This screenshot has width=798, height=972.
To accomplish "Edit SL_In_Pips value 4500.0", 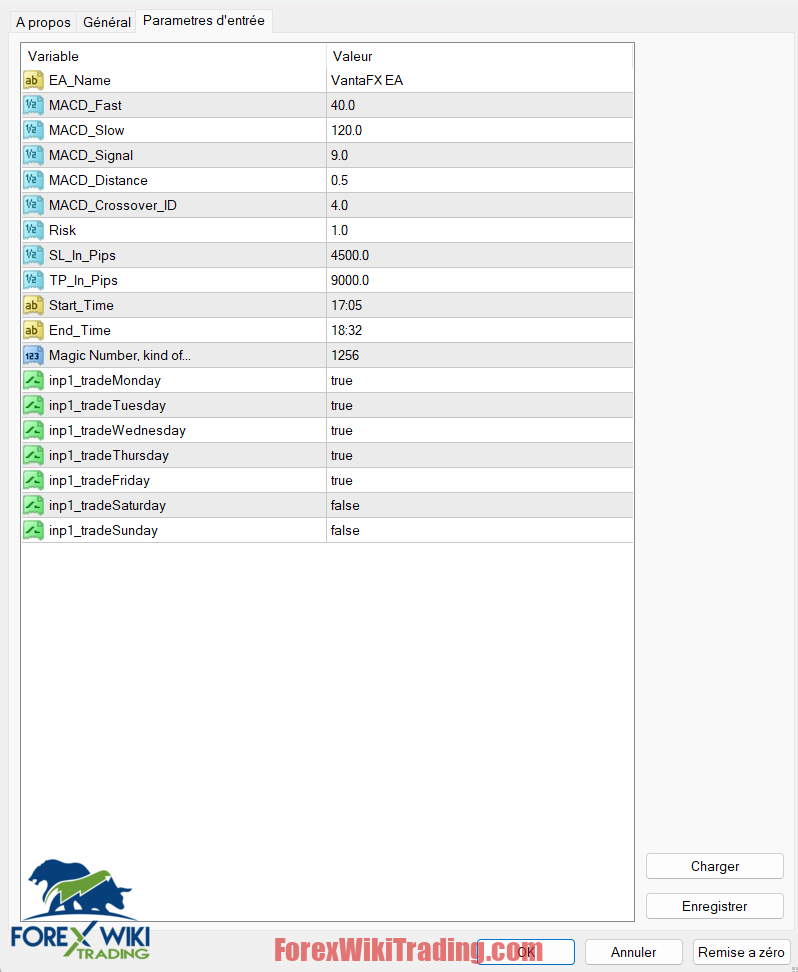I will [480, 255].
